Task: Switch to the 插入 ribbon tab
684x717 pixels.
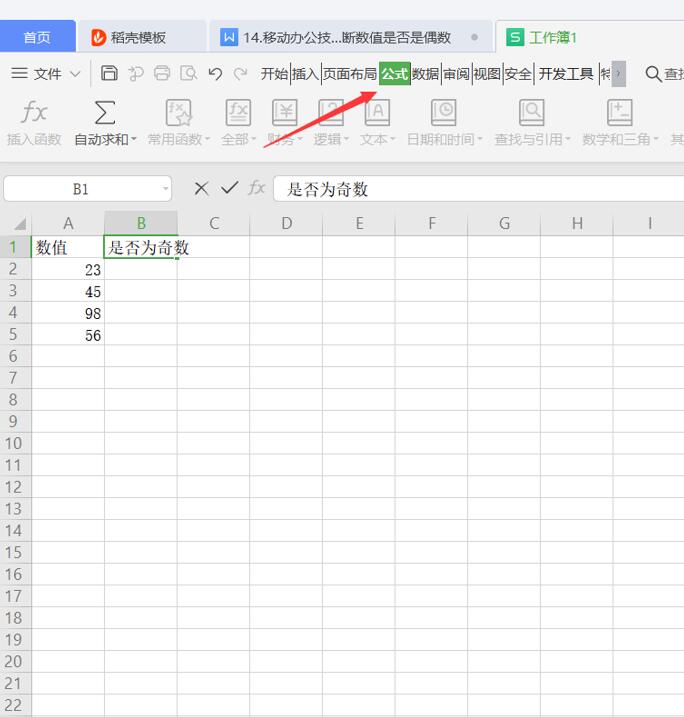Action: click(x=305, y=74)
